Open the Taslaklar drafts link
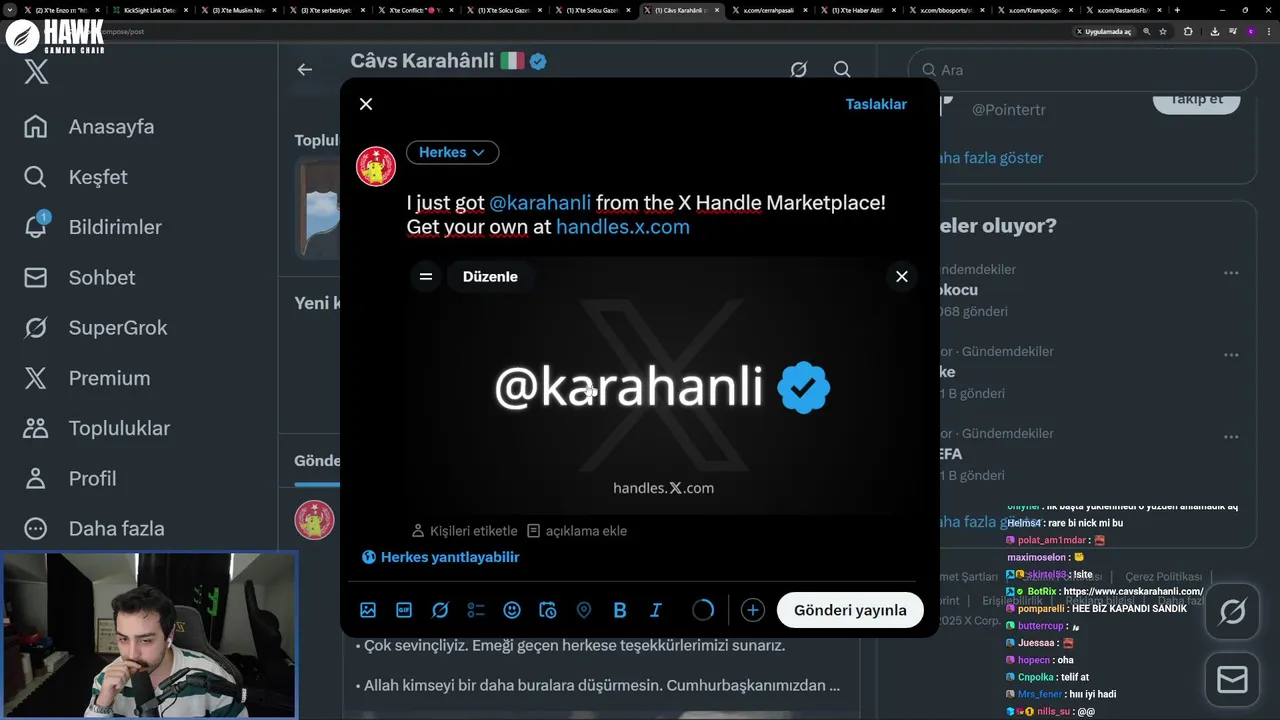1280x720 pixels. (x=876, y=104)
